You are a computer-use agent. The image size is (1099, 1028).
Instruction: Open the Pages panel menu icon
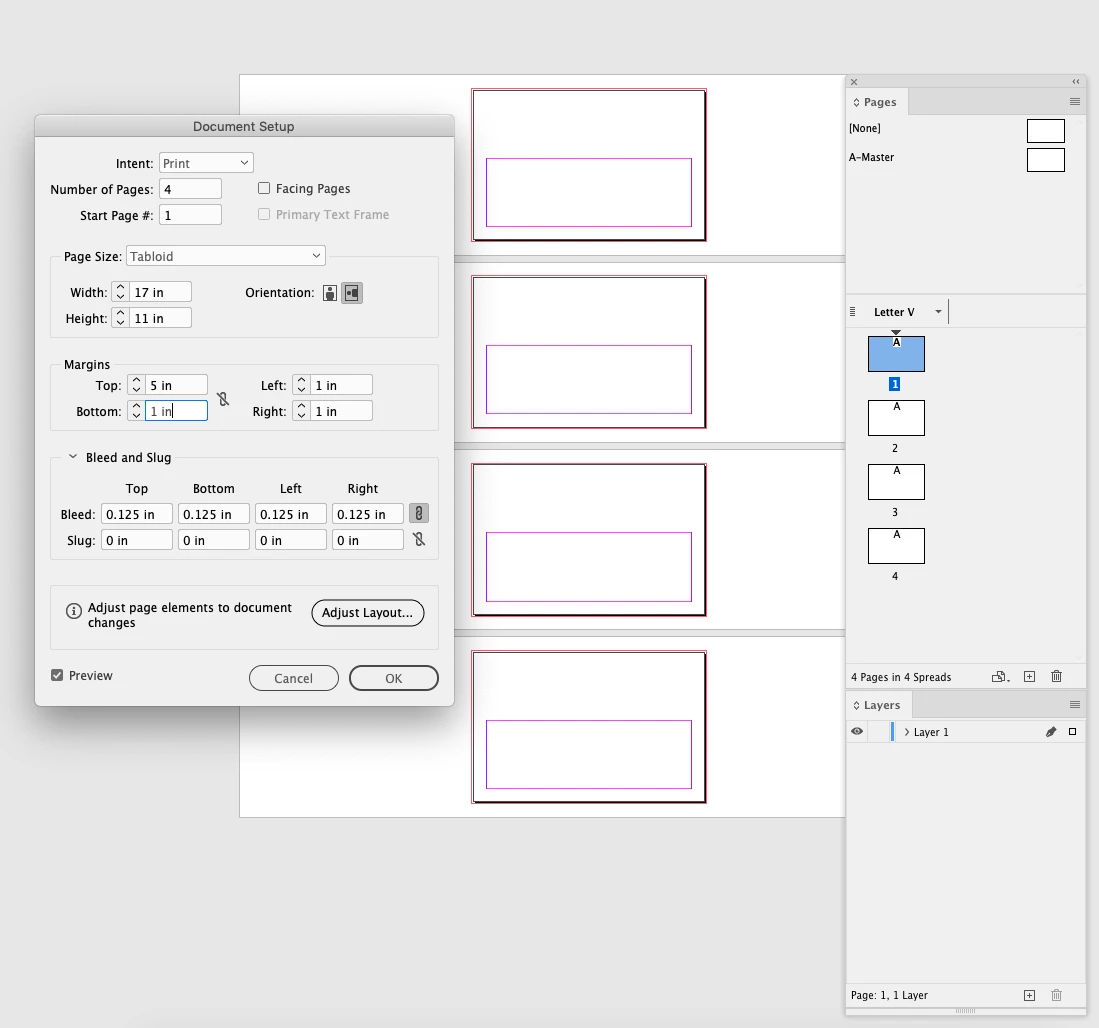1074,102
